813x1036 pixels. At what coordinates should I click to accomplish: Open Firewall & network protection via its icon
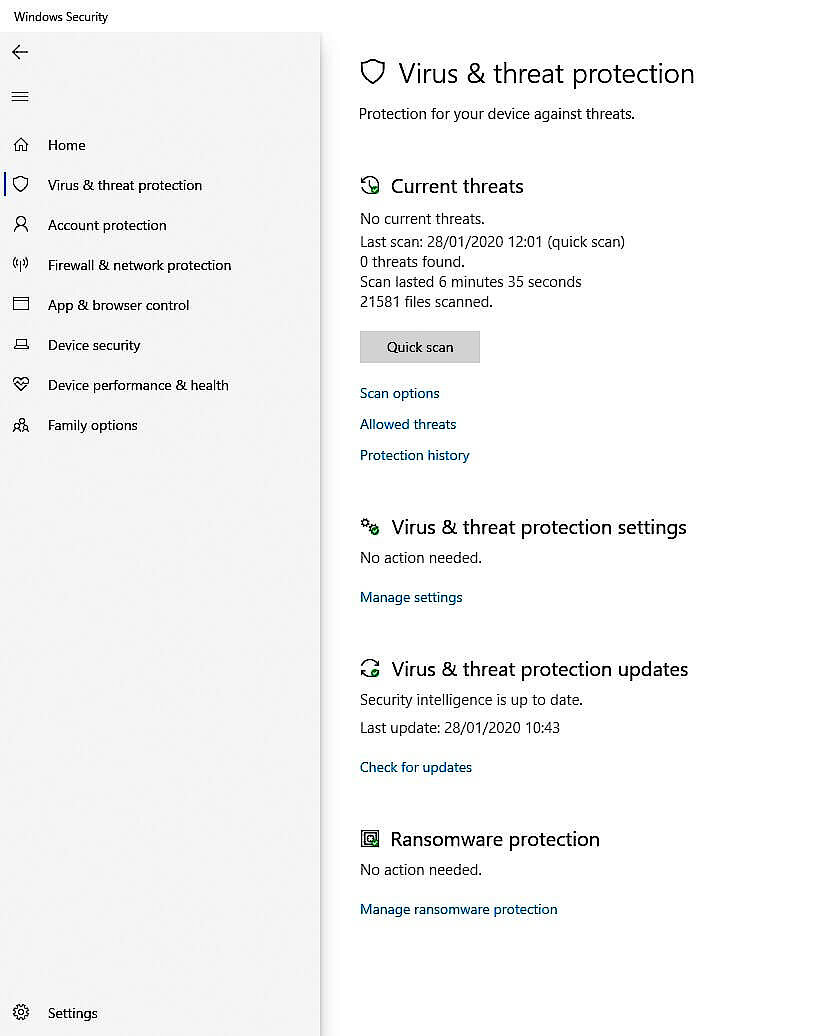(22, 264)
